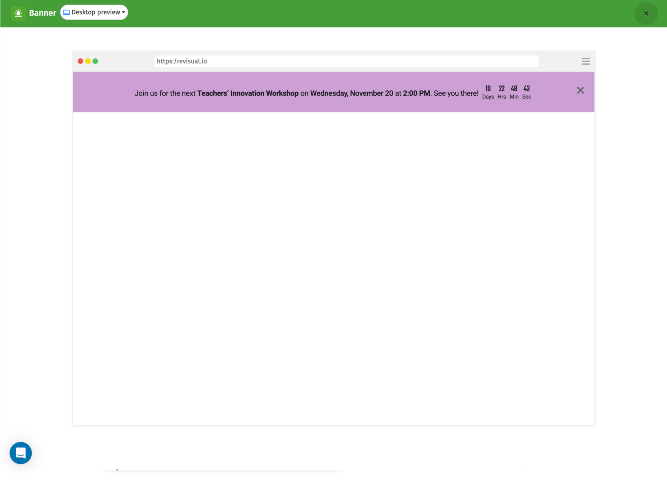Click the green Banner logo icon
Screen dimensions: 667x500
point(18,13)
